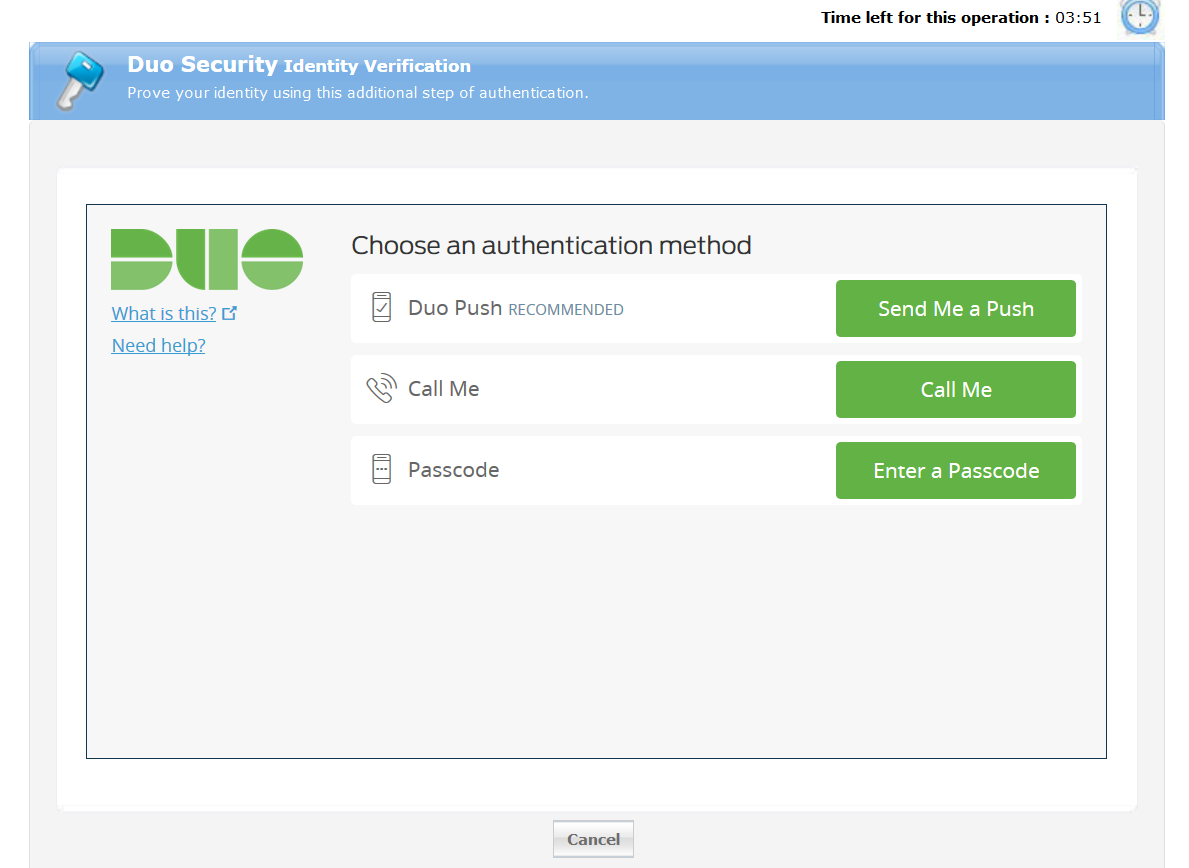Choose the Enter a Passcode button
This screenshot has width=1189, height=868.
pos(955,470)
